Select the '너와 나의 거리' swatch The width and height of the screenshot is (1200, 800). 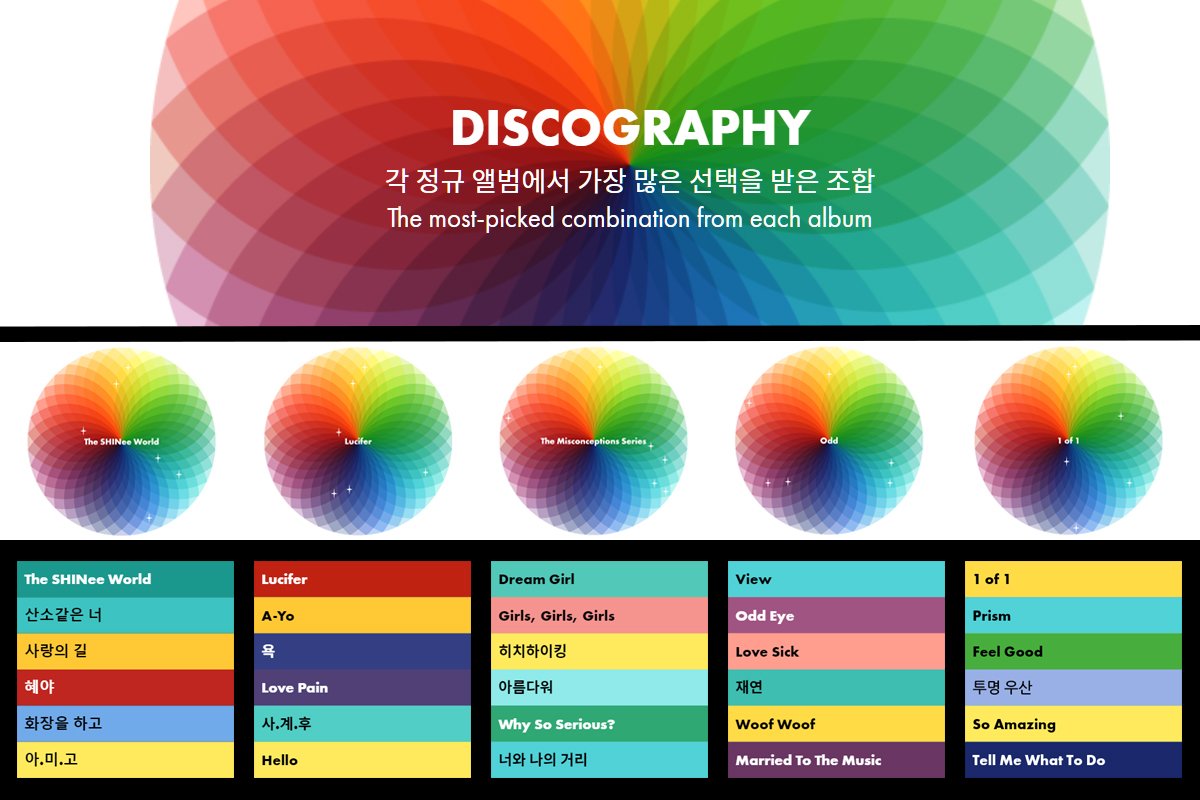(599, 759)
